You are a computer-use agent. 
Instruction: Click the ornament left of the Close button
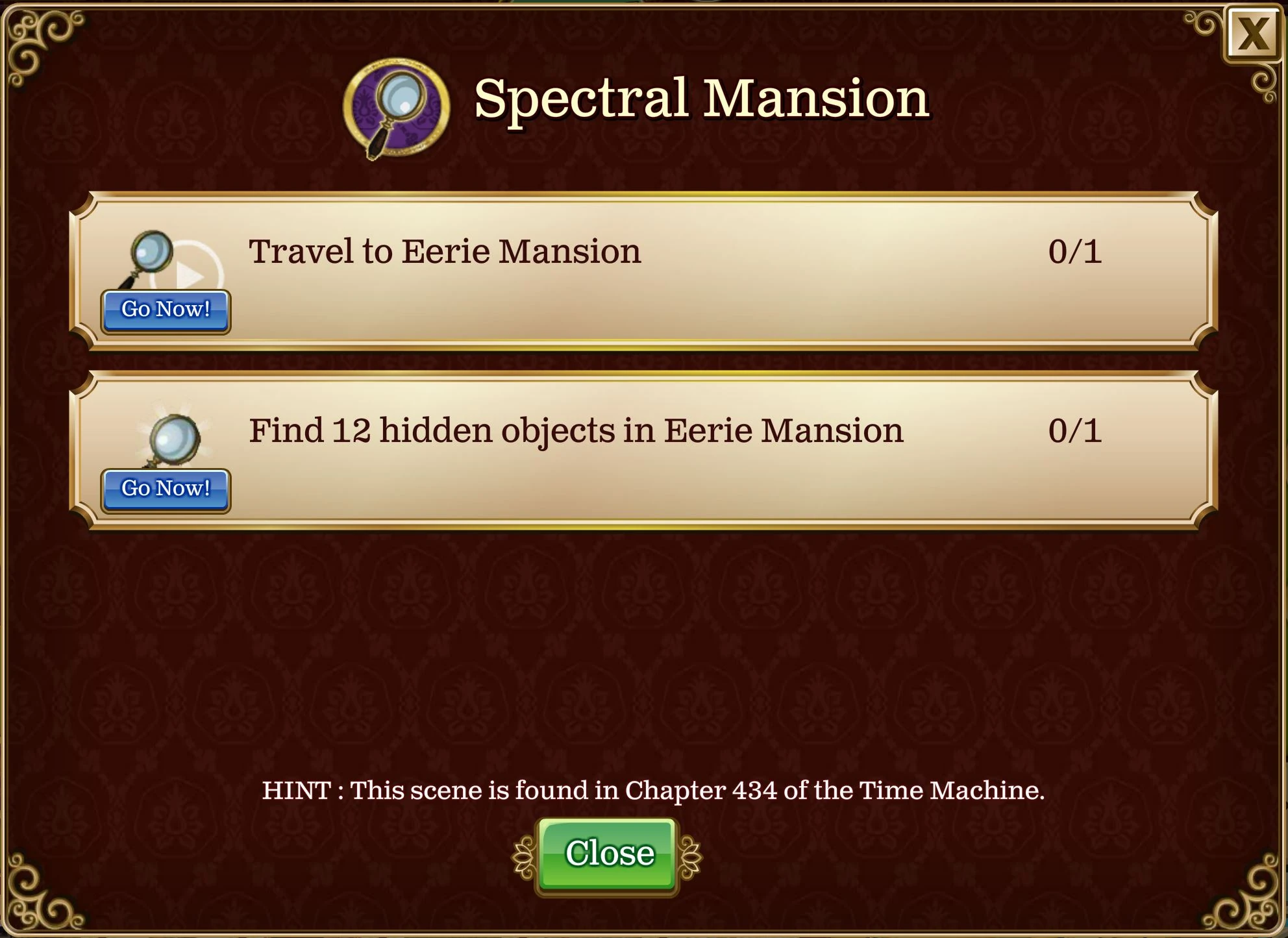pos(523,858)
